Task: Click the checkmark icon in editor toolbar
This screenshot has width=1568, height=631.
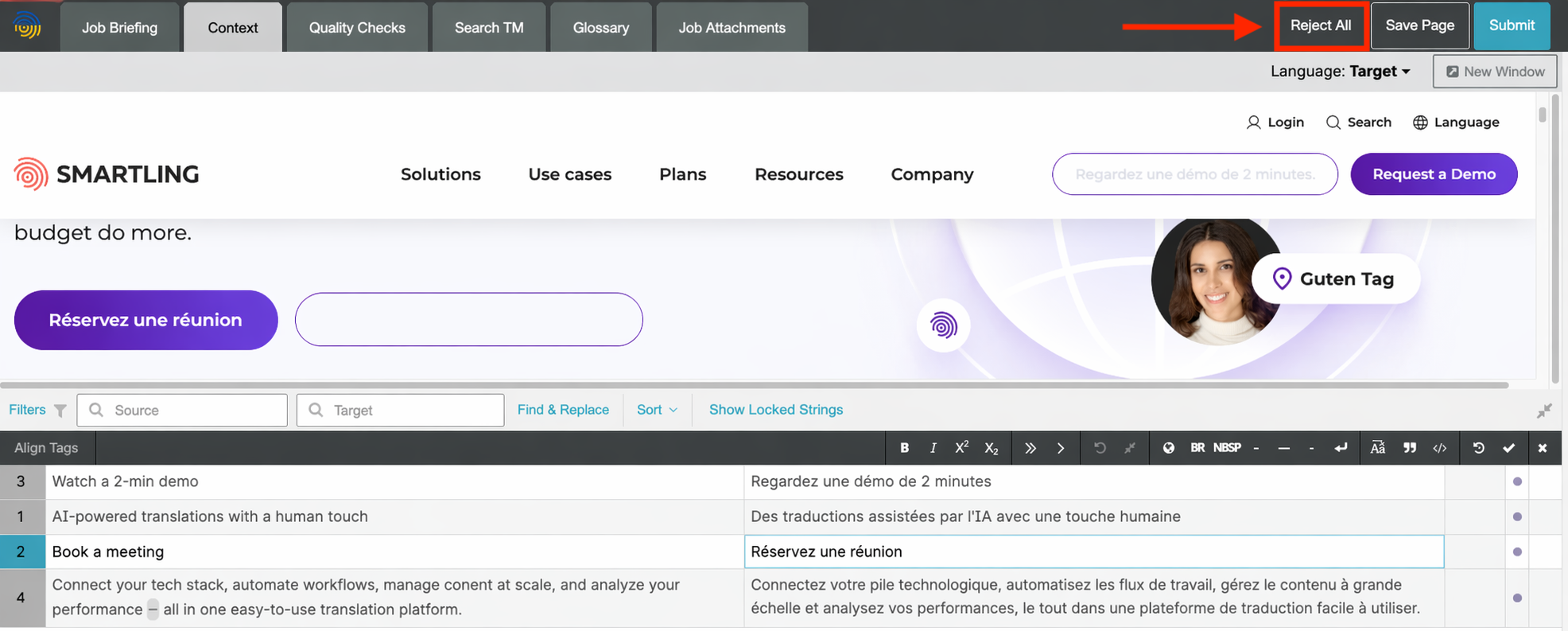Action: [x=1508, y=448]
